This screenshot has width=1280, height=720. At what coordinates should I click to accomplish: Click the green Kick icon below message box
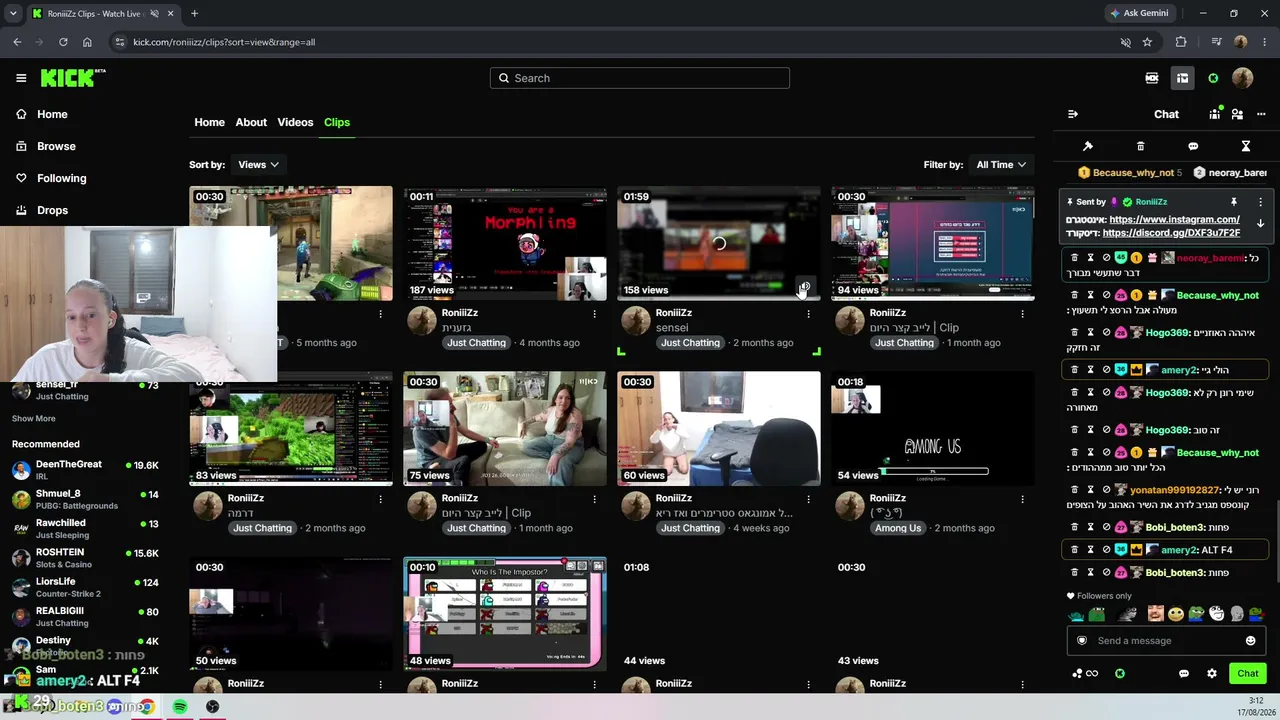(x=1120, y=673)
